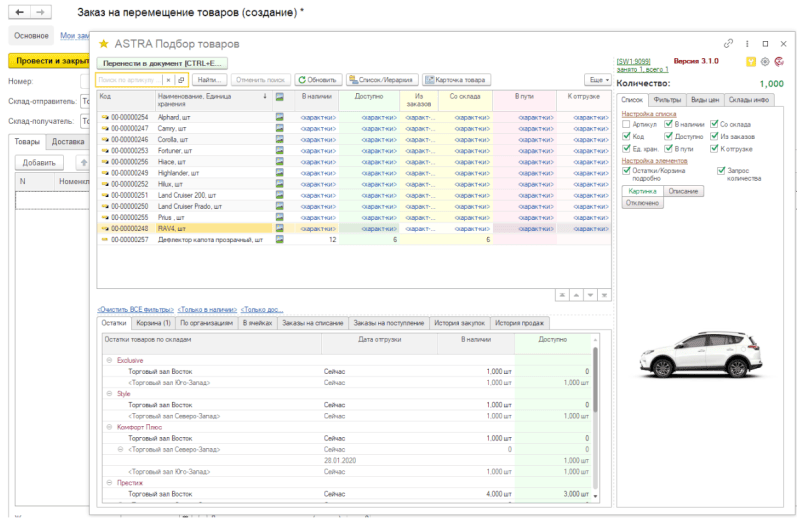Click the Очистить ВСЕ фильтры link
The width and height of the screenshot is (800, 520).
coord(134,310)
